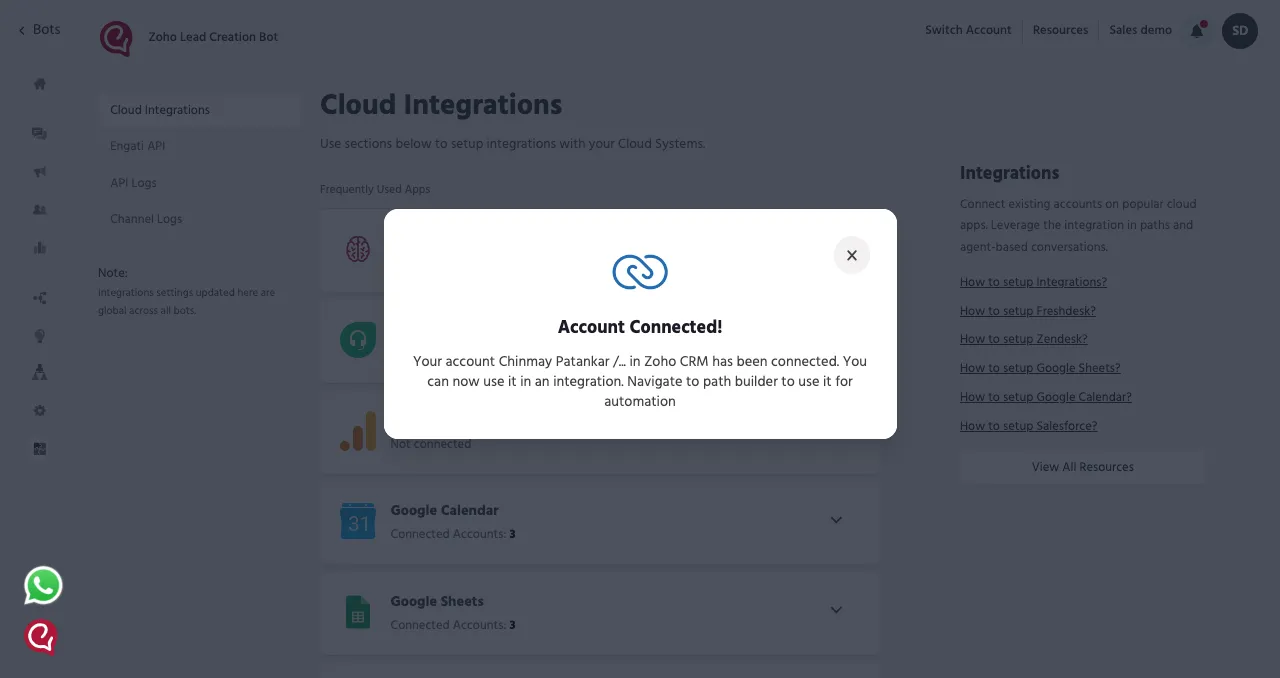The width and height of the screenshot is (1280, 678).
Task: Select Channel Logs in side menu
Action: (x=146, y=219)
